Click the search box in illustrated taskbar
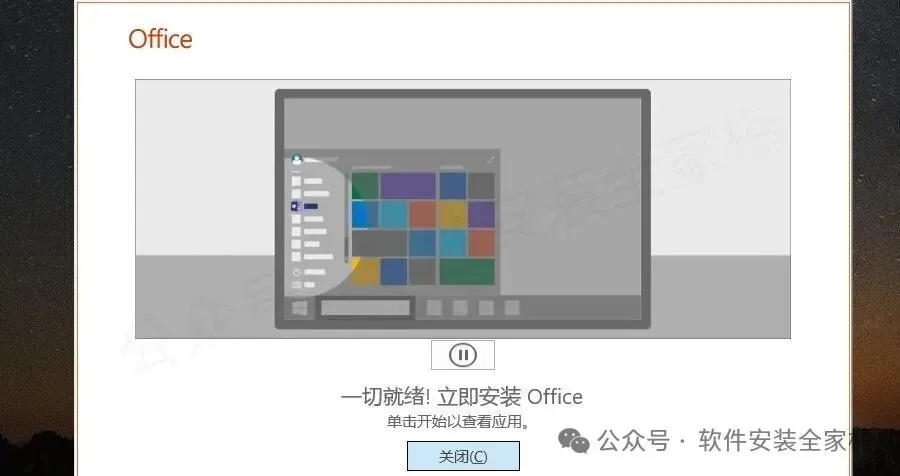900x476 pixels. point(365,308)
